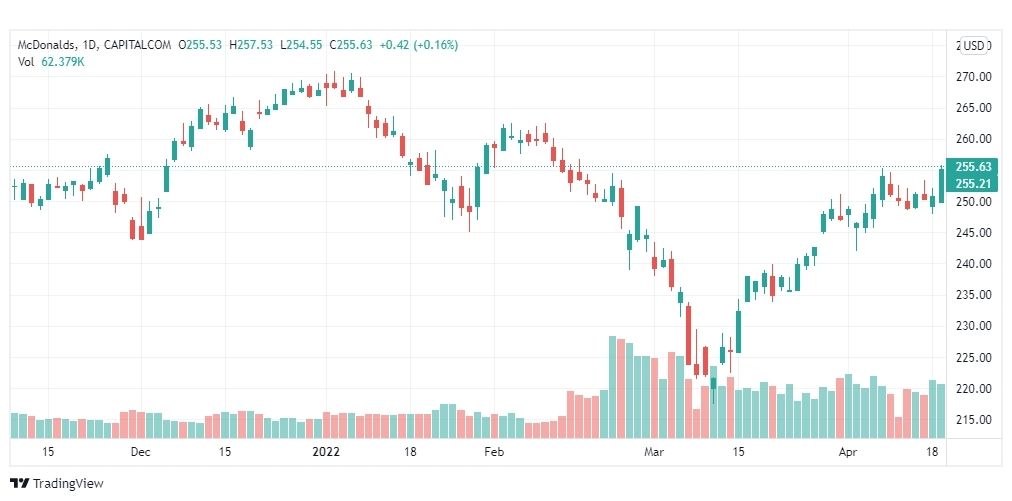1012x501 pixels.
Task: Select the 1D interval label
Action: point(89,45)
